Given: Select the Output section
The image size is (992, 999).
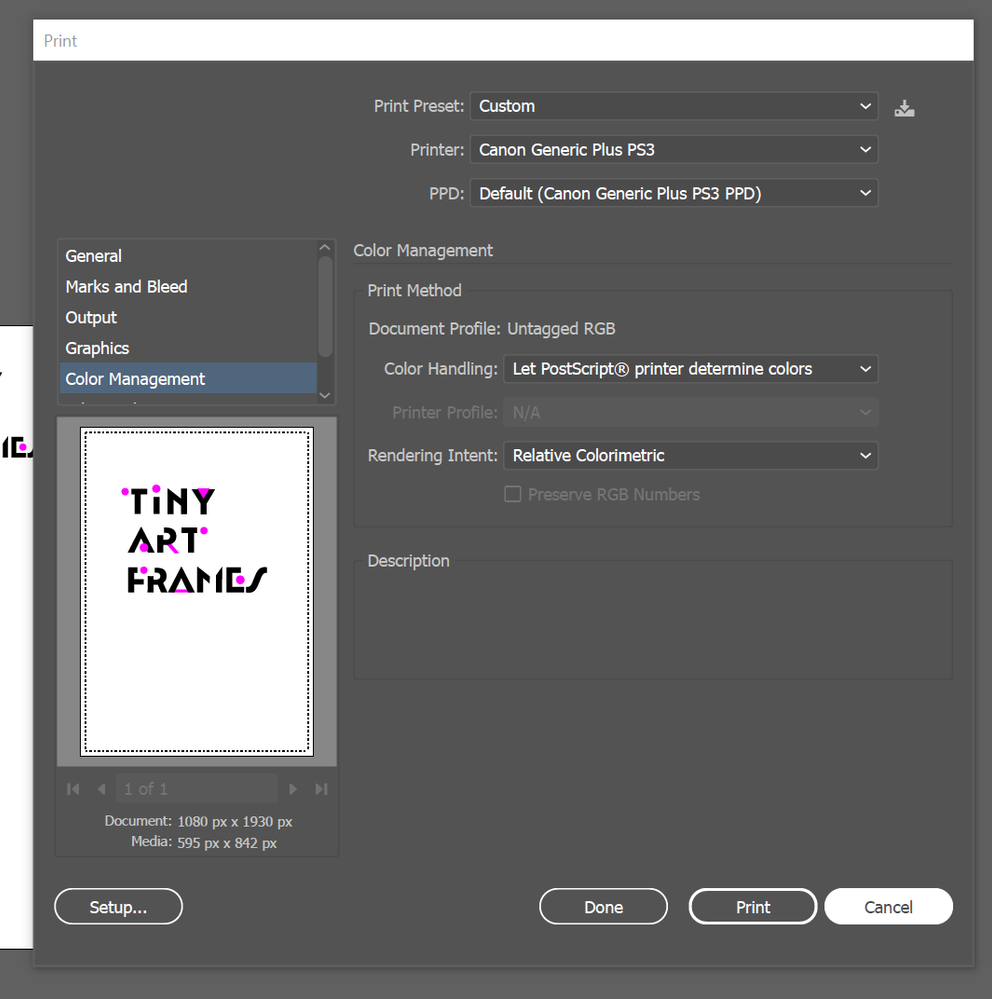Looking at the screenshot, I should point(90,317).
